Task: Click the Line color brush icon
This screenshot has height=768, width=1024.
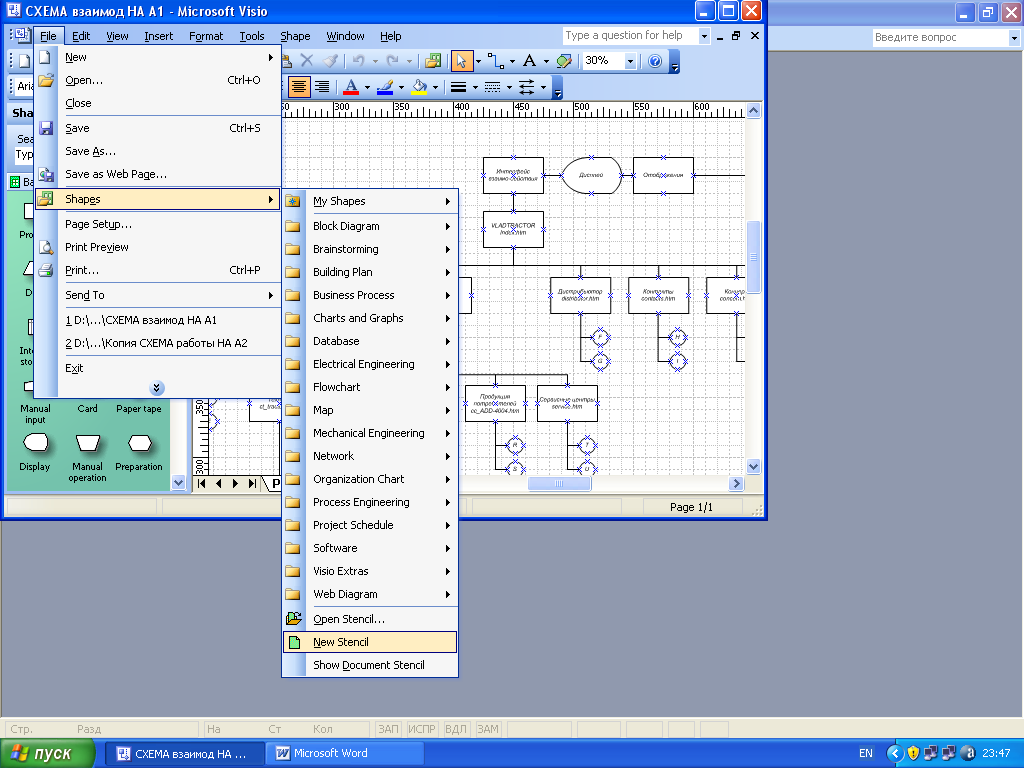Action: click(385, 87)
